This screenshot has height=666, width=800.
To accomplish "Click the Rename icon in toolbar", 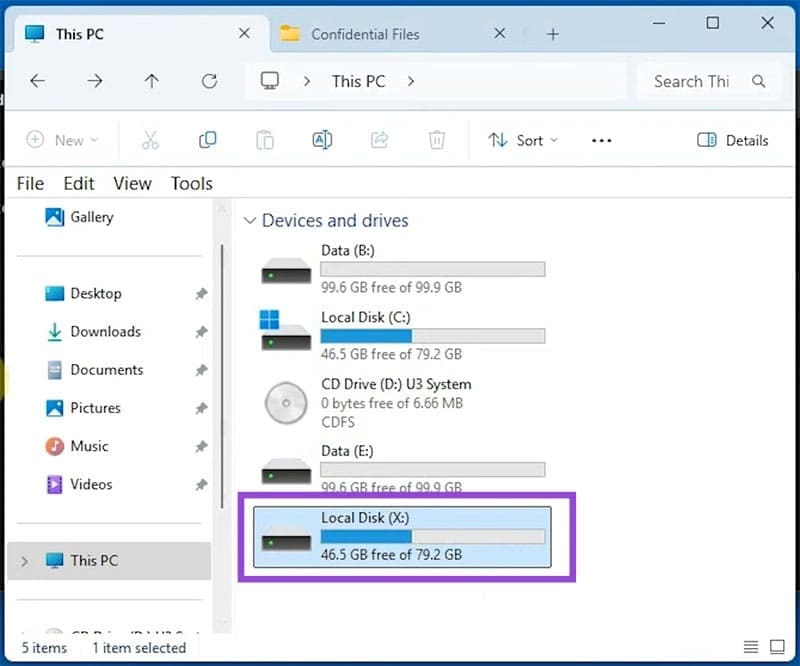I will tap(322, 140).
